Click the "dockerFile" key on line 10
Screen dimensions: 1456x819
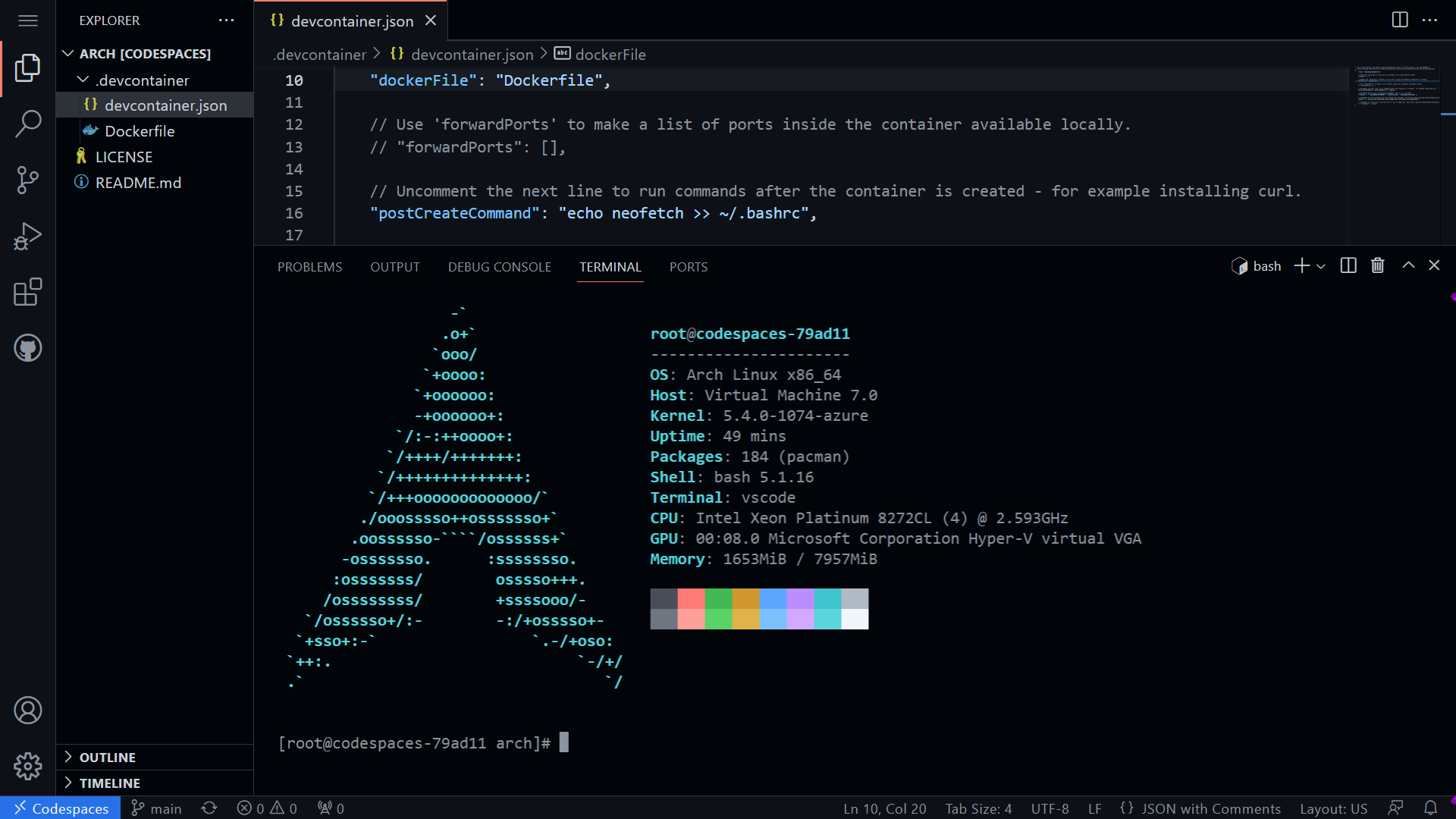[423, 80]
